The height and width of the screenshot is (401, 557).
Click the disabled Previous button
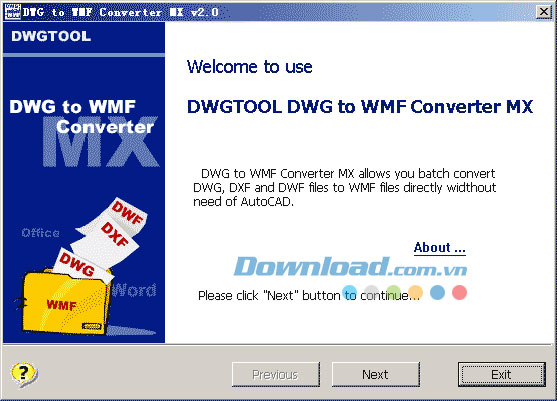(276, 374)
